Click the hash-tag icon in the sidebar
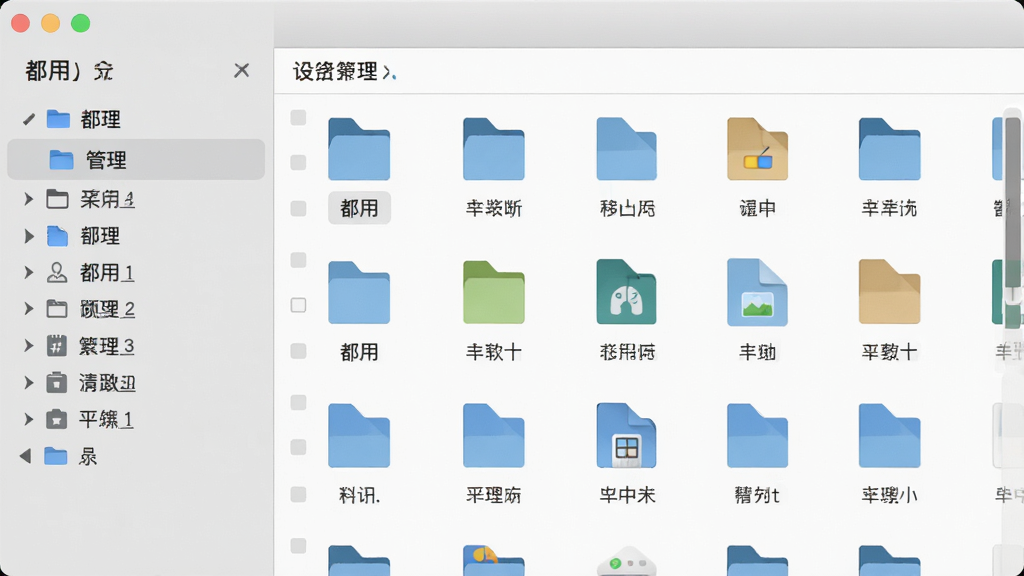 [x=57, y=345]
